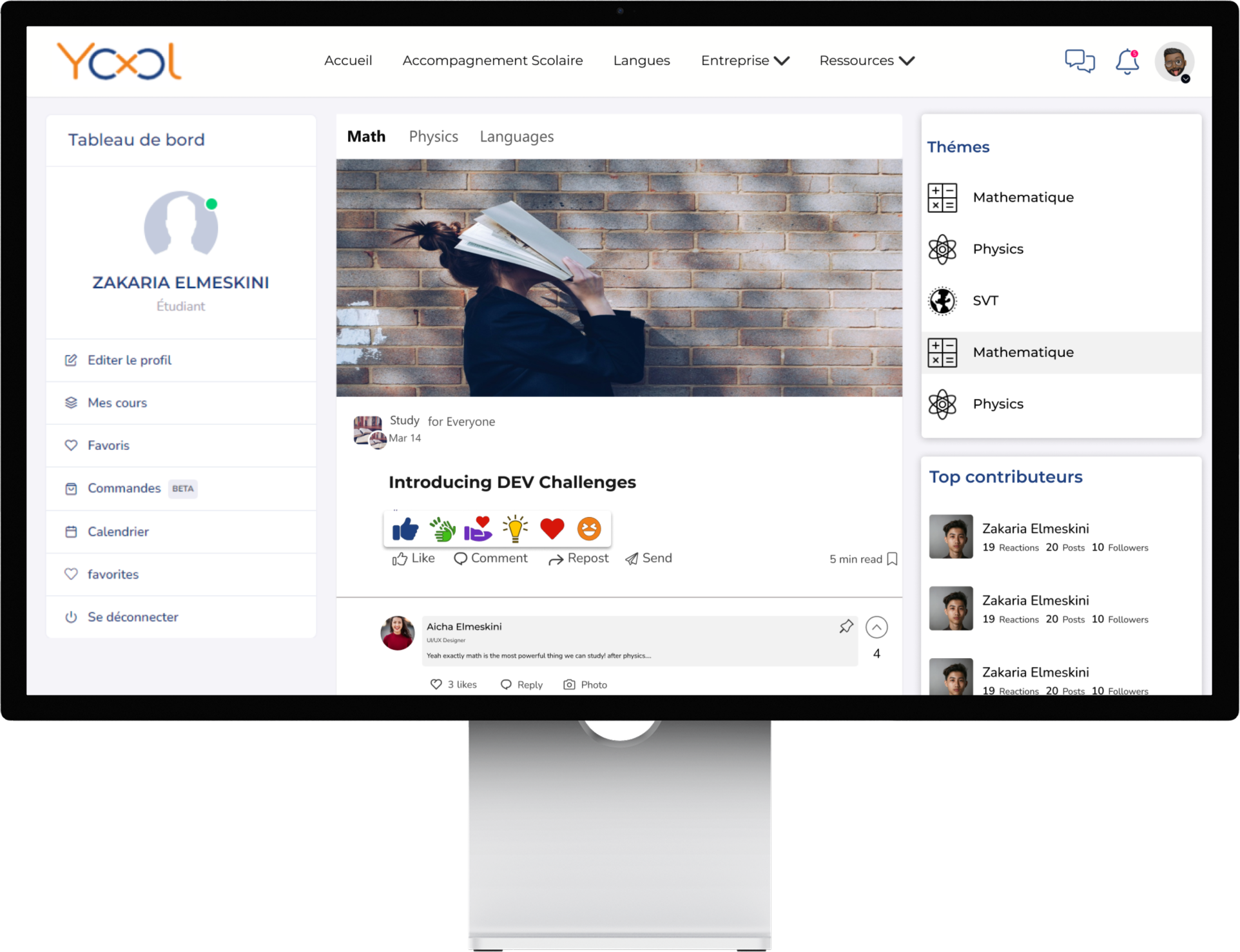Click the online status dot on the profile avatar
This screenshot has width=1240, height=952.
[211, 204]
